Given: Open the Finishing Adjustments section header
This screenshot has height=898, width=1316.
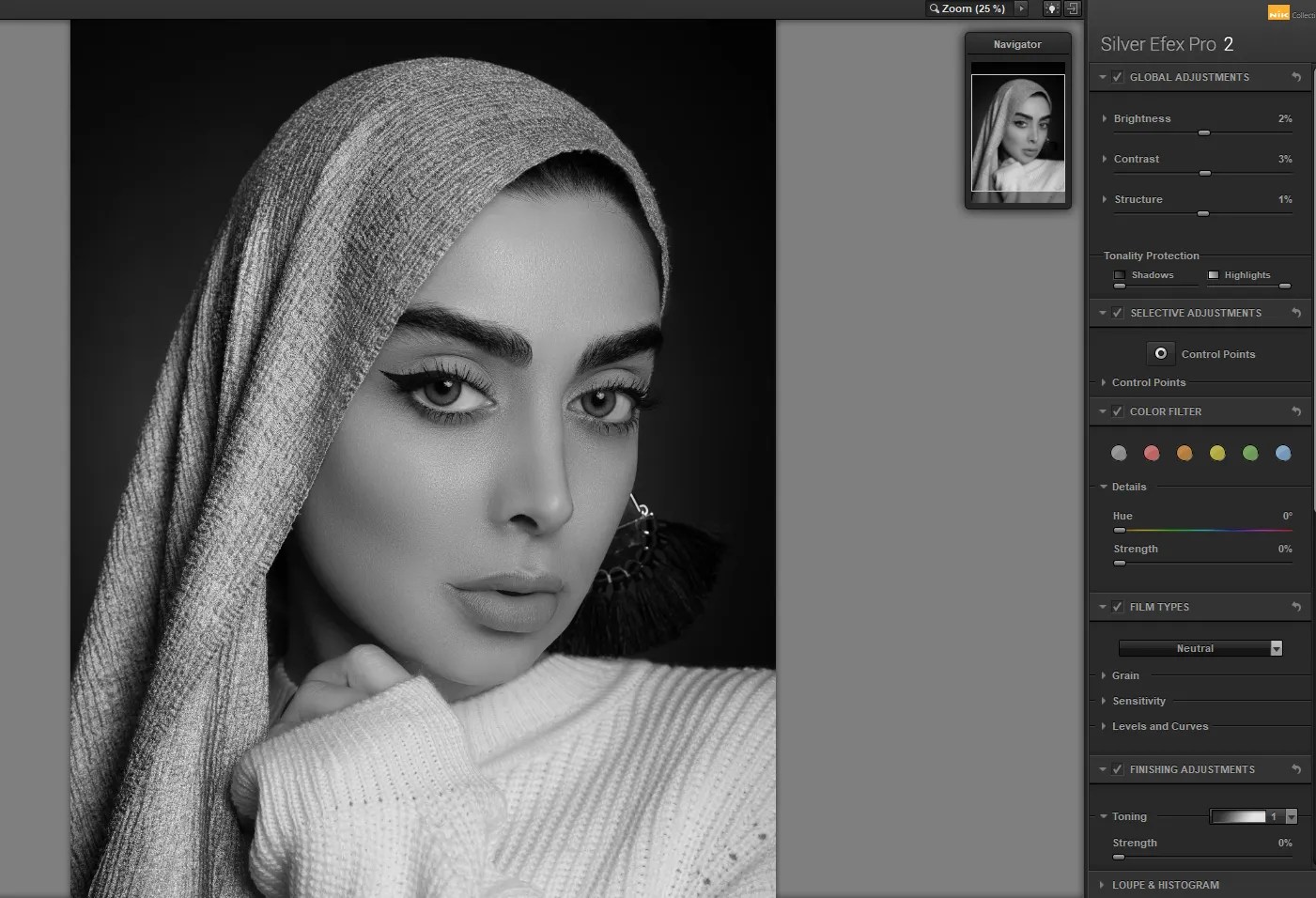Looking at the screenshot, I should [1193, 768].
